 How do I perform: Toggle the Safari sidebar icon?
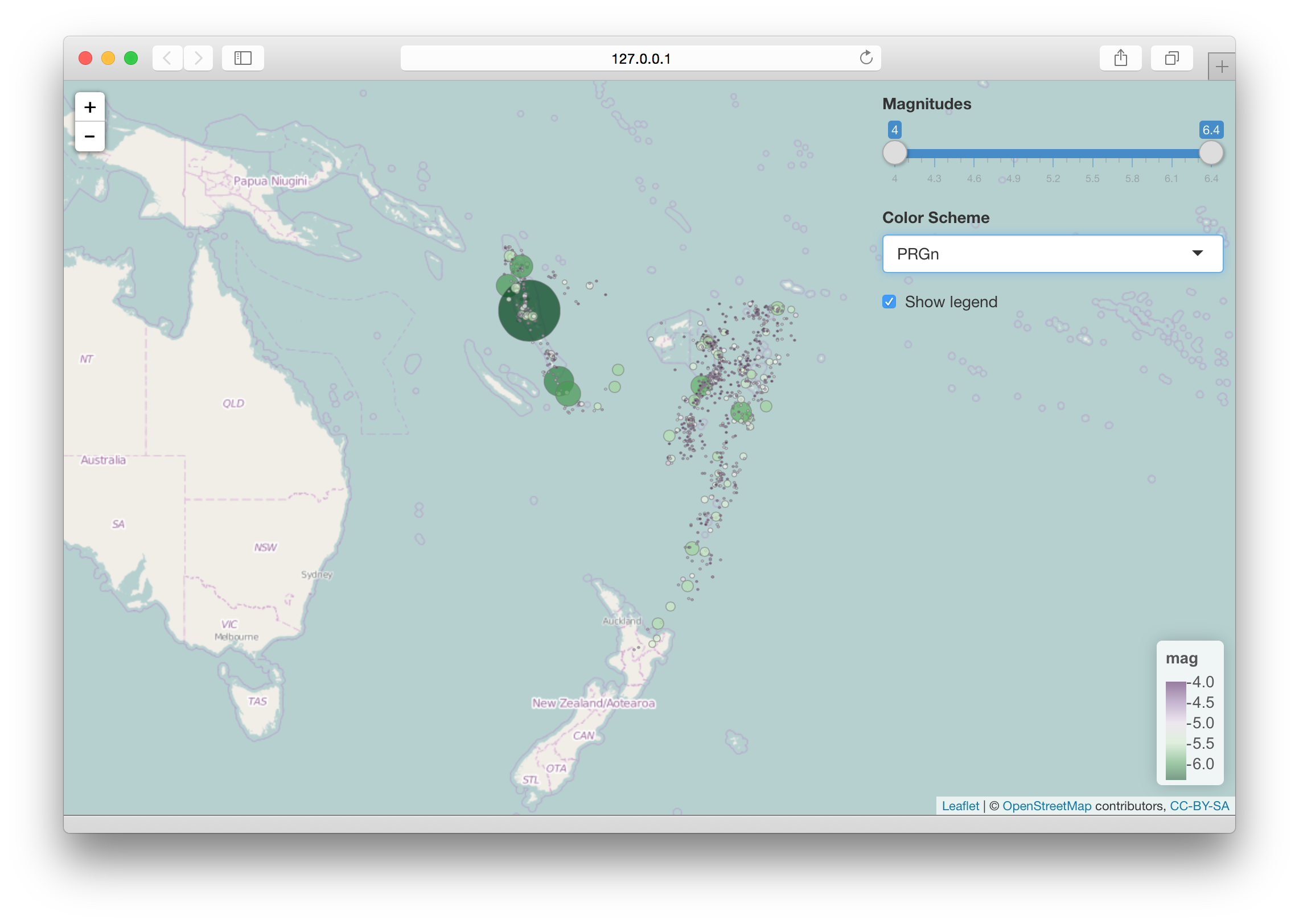coord(242,57)
